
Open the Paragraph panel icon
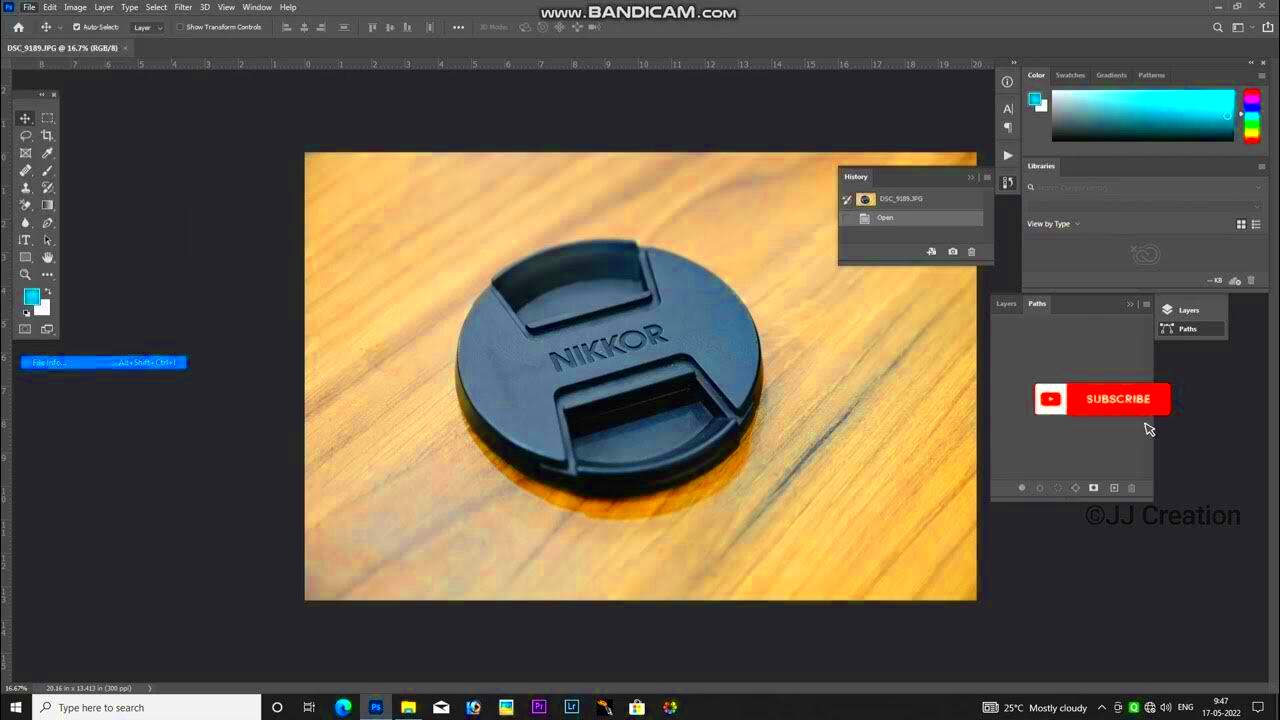1007,128
